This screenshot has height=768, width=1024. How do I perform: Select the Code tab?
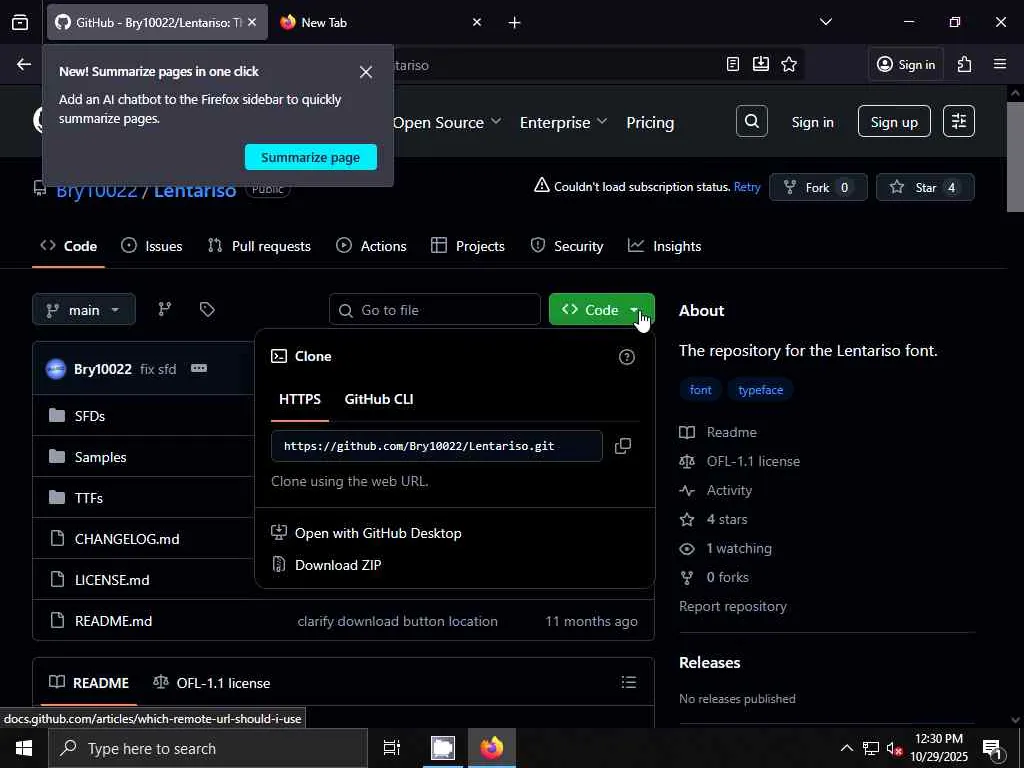(69, 246)
